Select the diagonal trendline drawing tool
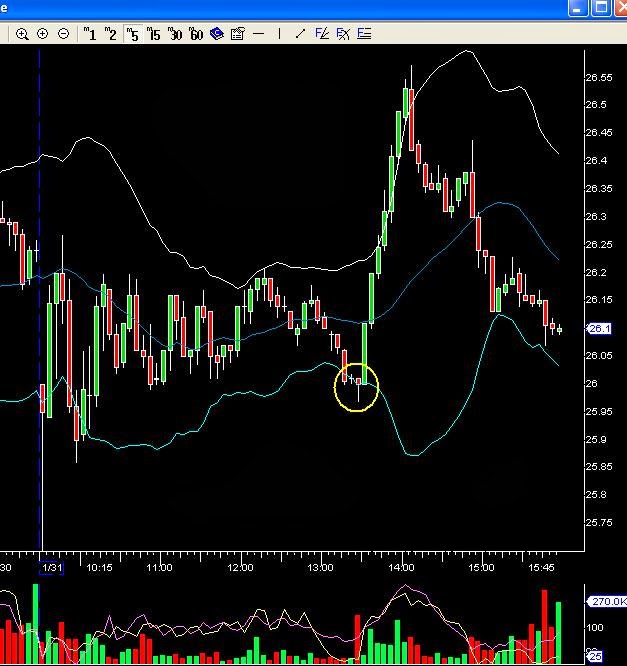627x666 pixels. [300, 34]
